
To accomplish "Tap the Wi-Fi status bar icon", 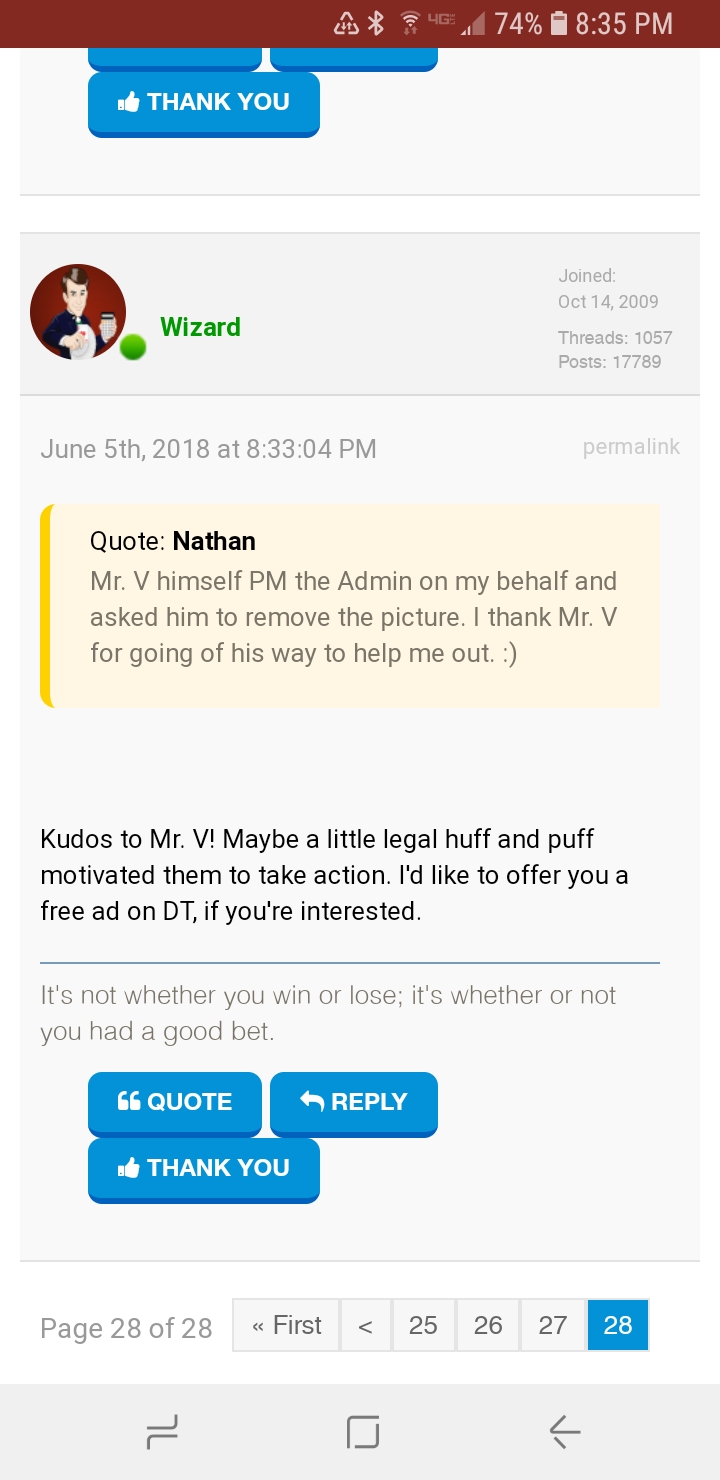I will point(410,23).
